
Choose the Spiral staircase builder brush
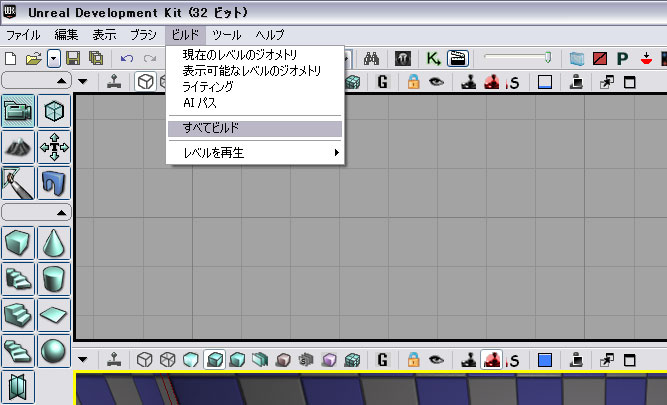coord(18,351)
